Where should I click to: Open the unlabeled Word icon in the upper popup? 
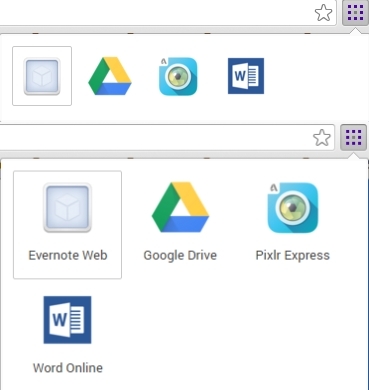246,76
